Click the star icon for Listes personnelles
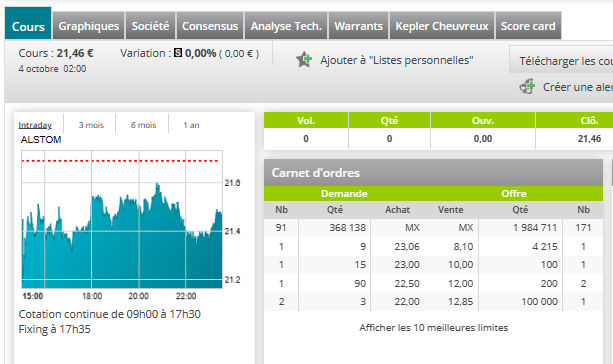The width and height of the screenshot is (613, 364). [x=304, y=59]
